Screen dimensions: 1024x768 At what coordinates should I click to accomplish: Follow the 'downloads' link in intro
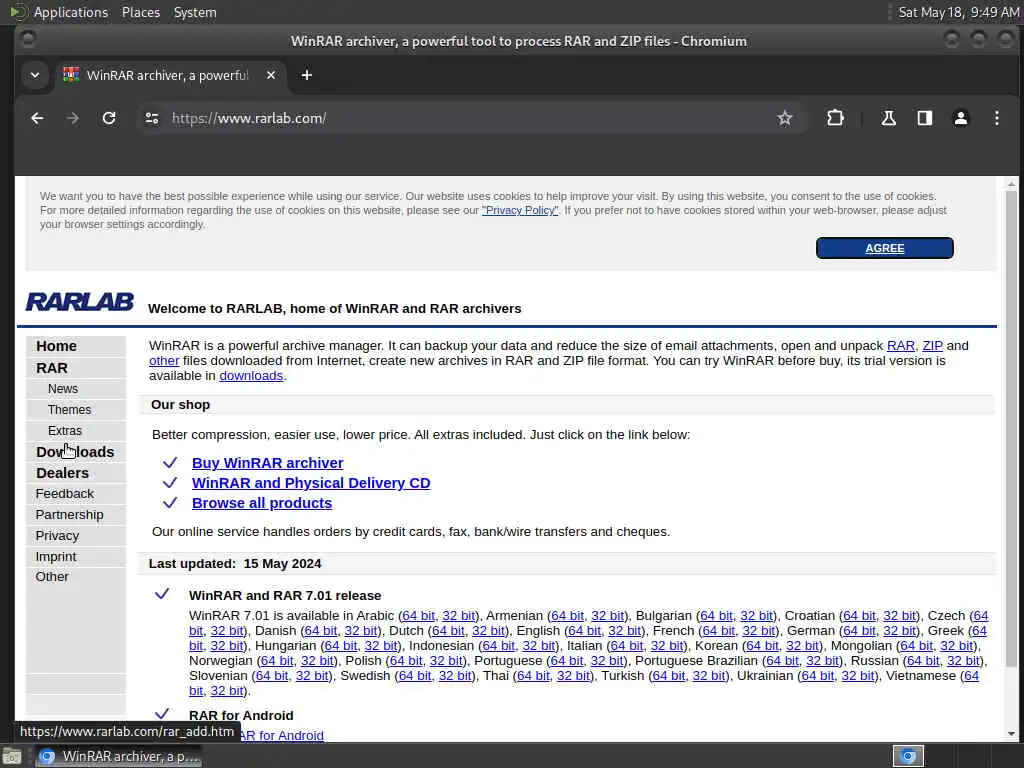coord(251,376)
